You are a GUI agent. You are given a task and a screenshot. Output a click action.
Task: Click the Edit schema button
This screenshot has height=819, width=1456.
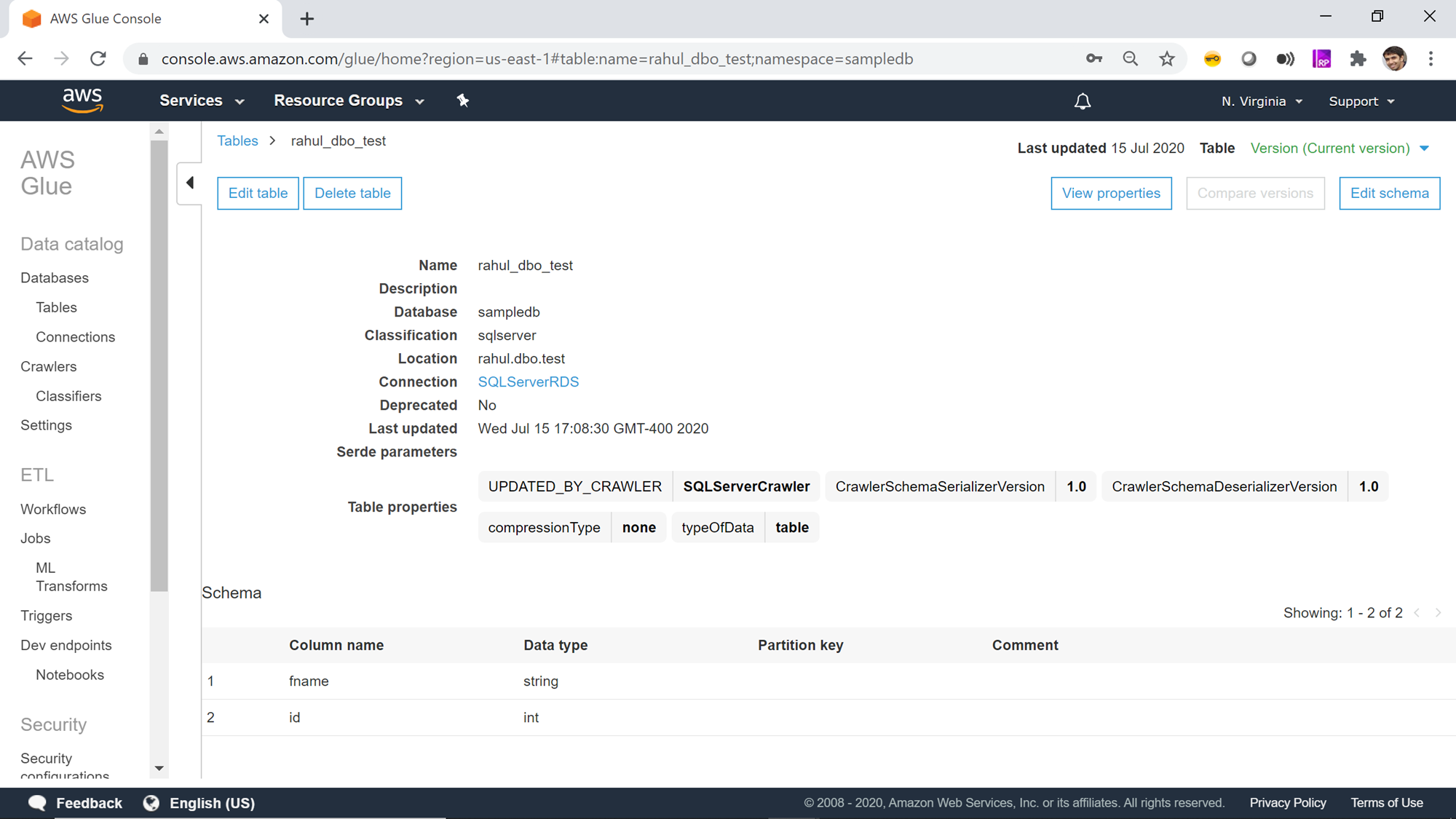pyautogui.click(x=1389, y=193)
